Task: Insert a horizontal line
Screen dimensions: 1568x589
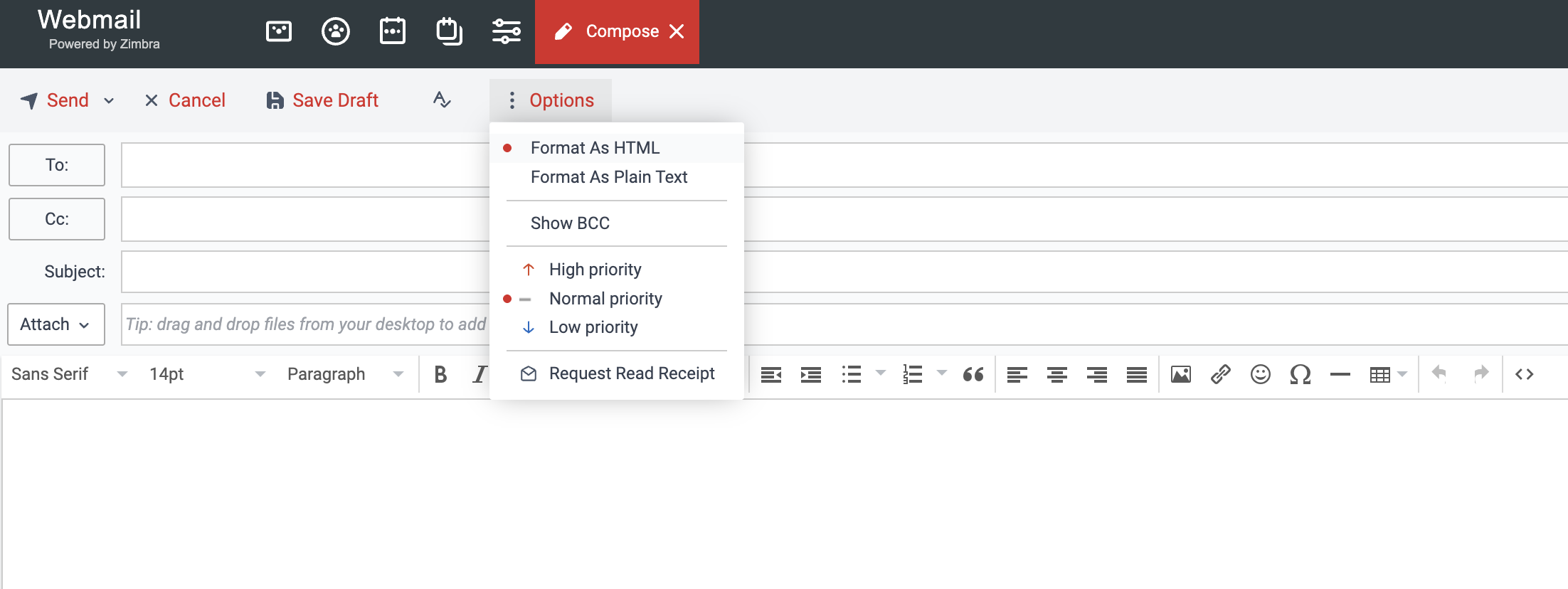Action: tap(1340, 374)
